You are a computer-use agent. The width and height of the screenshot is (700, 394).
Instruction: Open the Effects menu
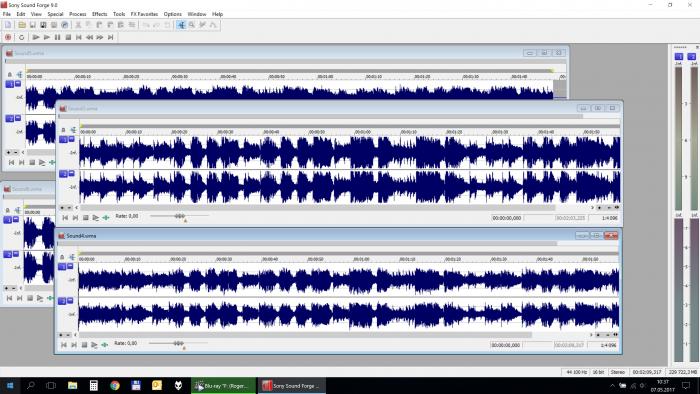pyautogui.click(x=99, y=14)
